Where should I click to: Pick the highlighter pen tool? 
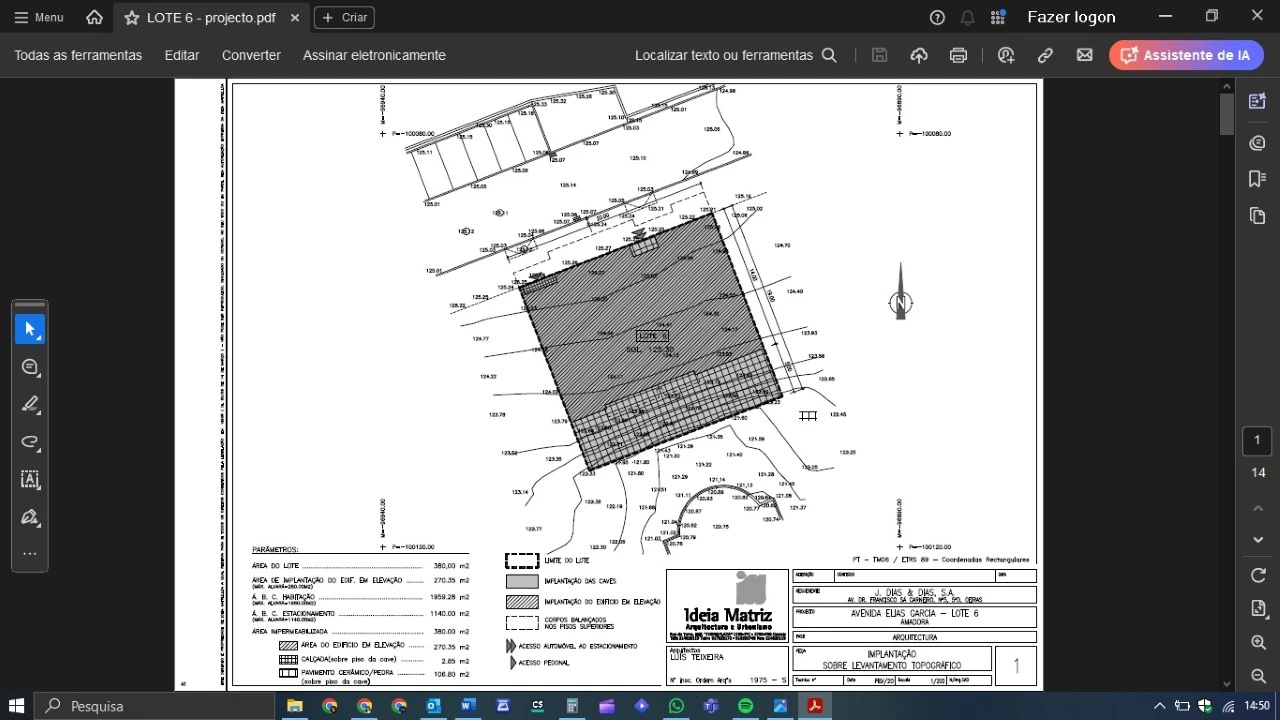coord(30,405)
